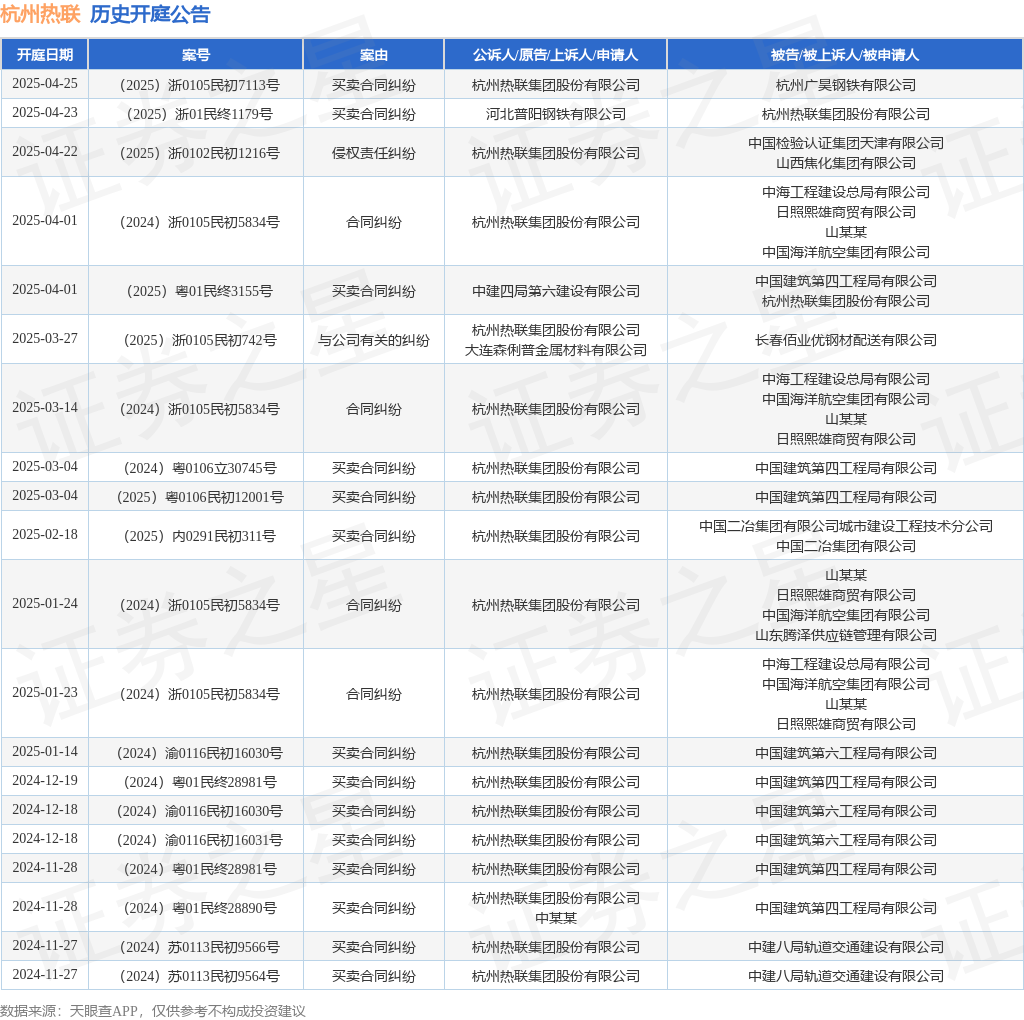Screen dimensions: 1024x1020
Task: Click the 公诉人/原告/上诉人/申请人 column header
Action: pyautogui.click(x=555, y=55)
